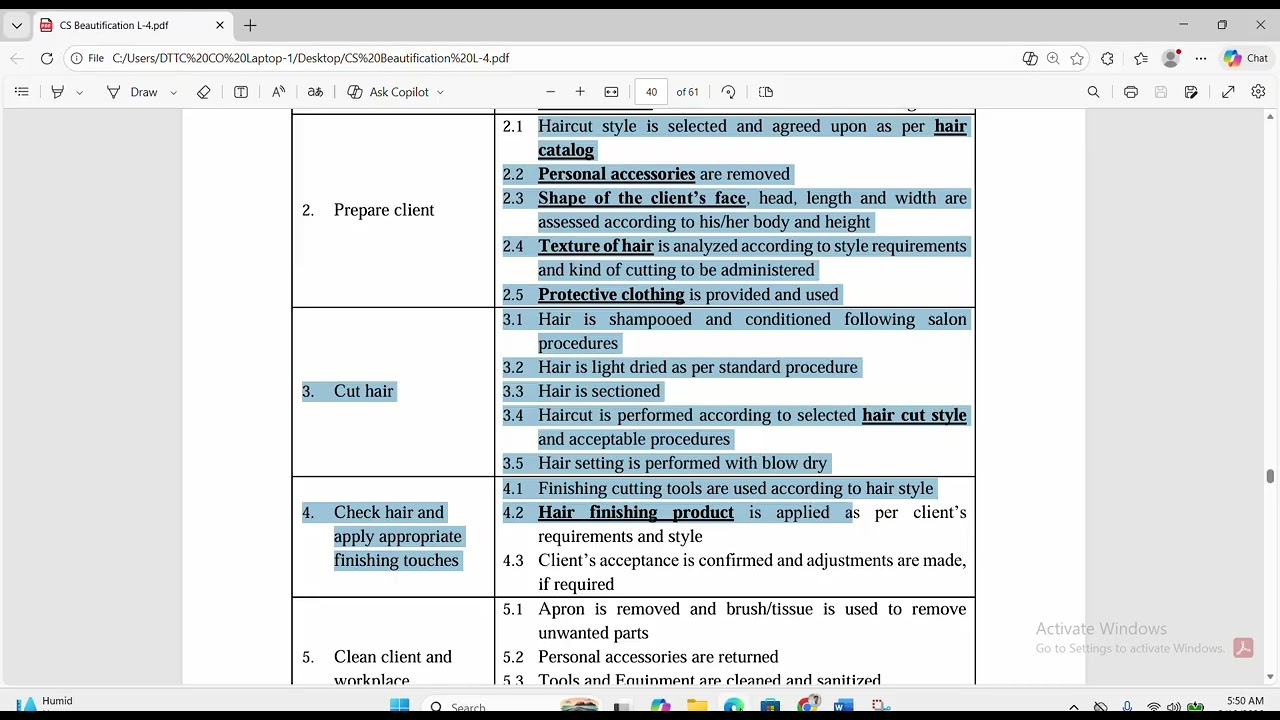Open Microsoft Word from the taskbar

coord(843,706)
